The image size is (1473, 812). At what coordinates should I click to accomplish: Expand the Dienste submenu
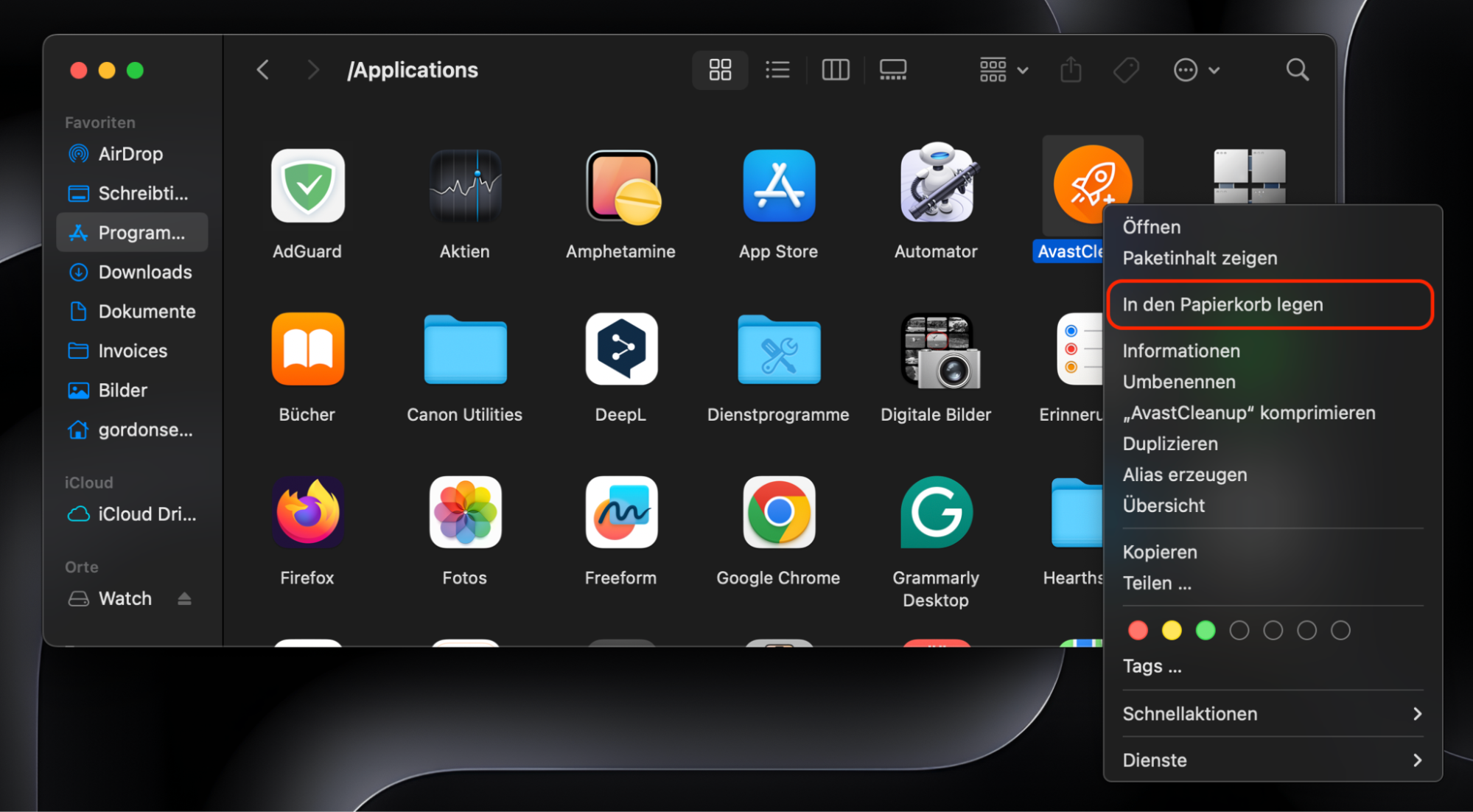tap(1273, 760)
